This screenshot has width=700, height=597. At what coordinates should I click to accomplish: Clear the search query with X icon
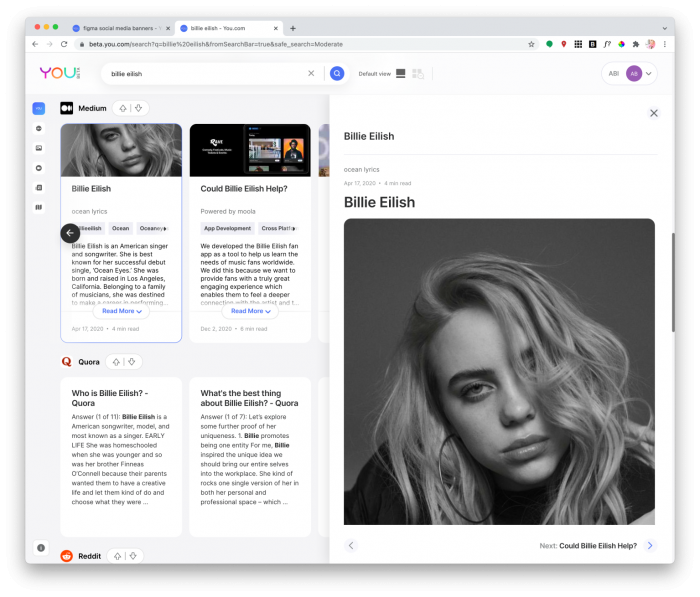click(x=311, y=73)
